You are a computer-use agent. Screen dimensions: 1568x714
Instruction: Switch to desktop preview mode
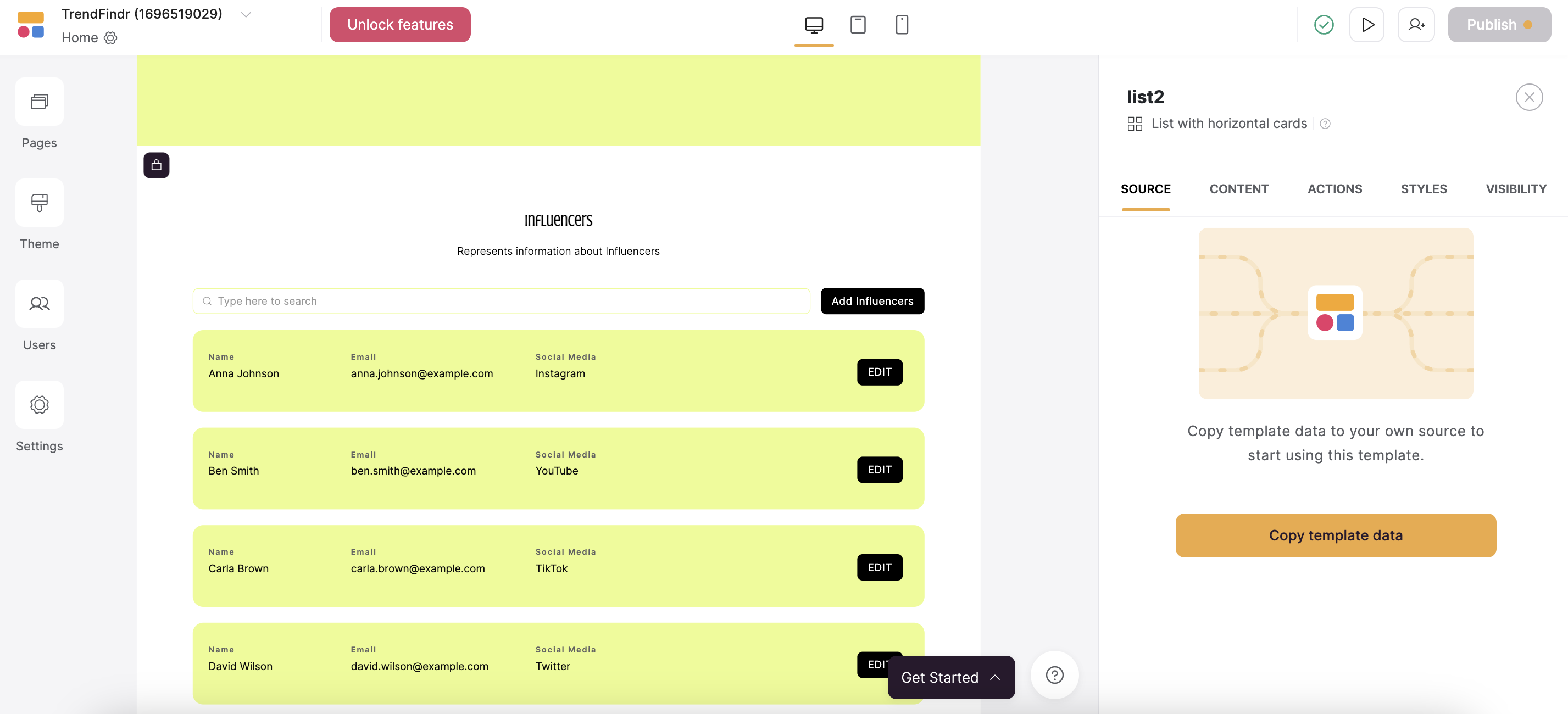tap(814, 24)
